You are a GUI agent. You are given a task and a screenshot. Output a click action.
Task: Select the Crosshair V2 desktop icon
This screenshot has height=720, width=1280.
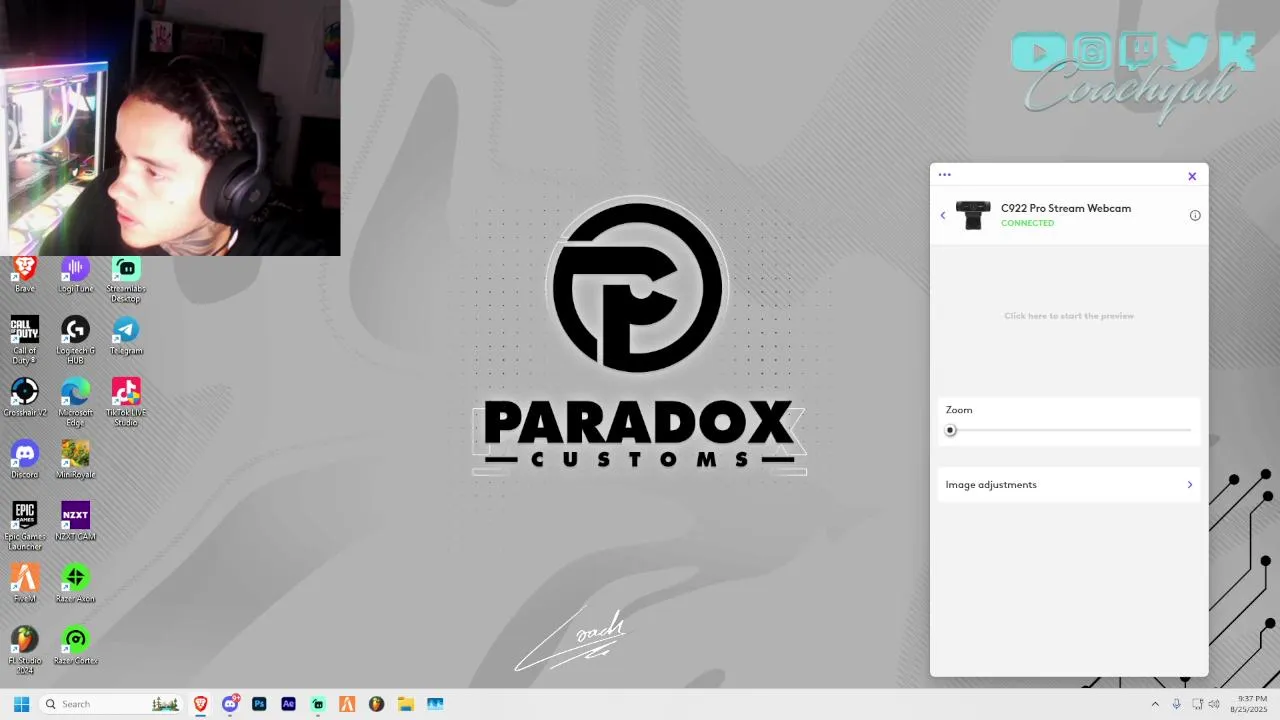(x=24, y=398)
